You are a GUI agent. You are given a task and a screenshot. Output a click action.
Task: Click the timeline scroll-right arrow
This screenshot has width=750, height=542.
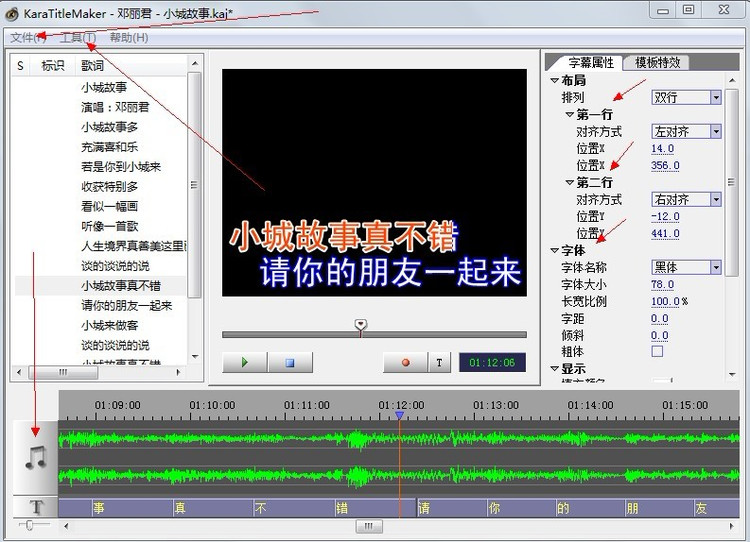pos(731,526)
